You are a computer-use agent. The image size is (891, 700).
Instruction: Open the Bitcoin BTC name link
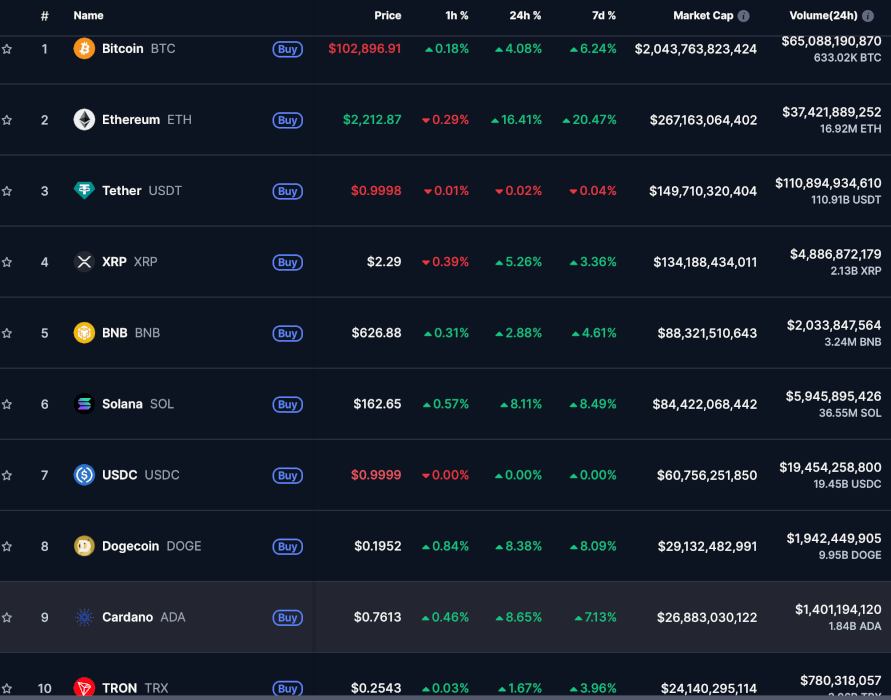(x=139, y=49)
